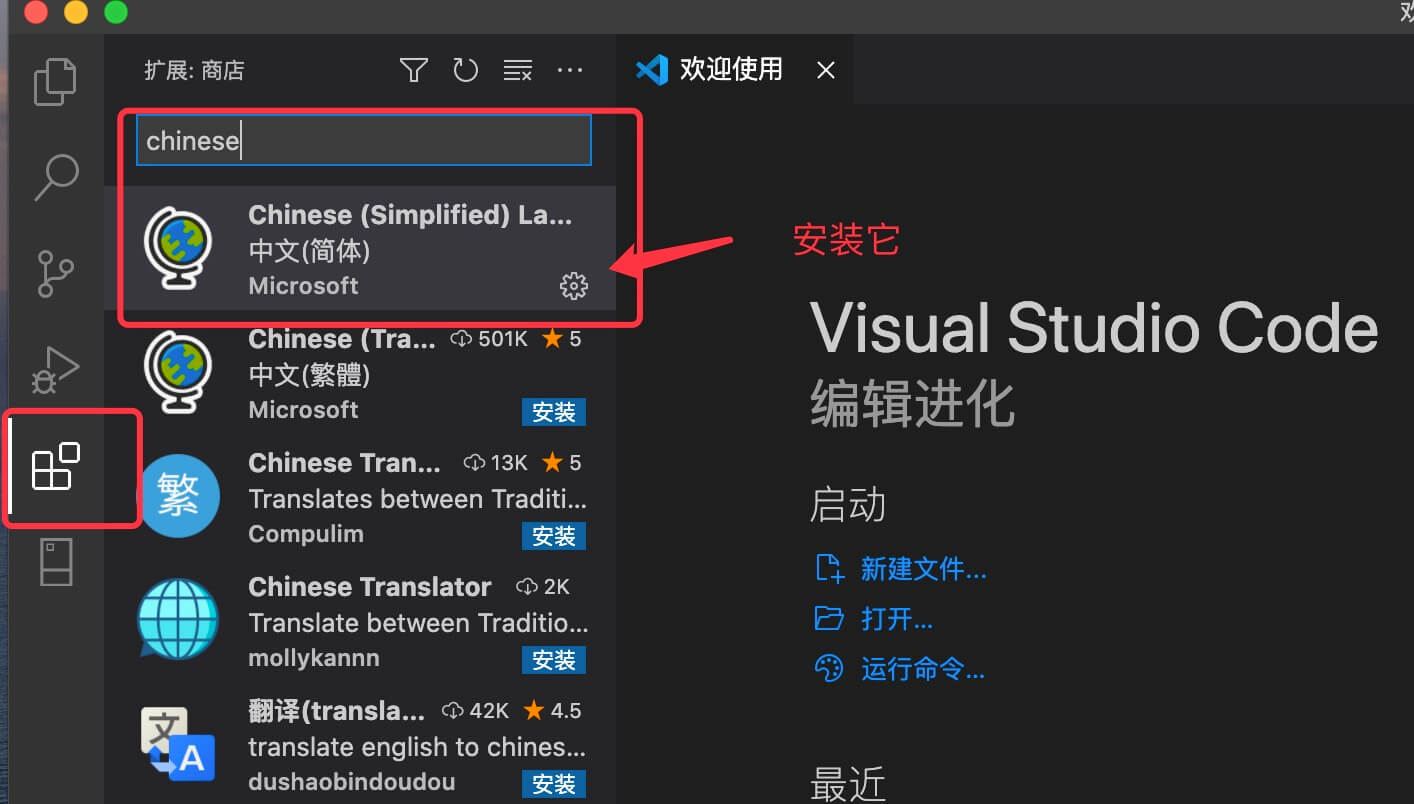Select the Run and Debug icon
Viewport: 1414px width, 804px height.
click(55, 369)
